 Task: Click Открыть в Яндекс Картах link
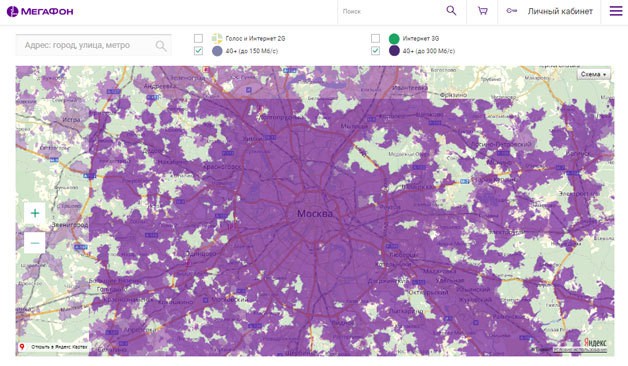pos(59,347)
